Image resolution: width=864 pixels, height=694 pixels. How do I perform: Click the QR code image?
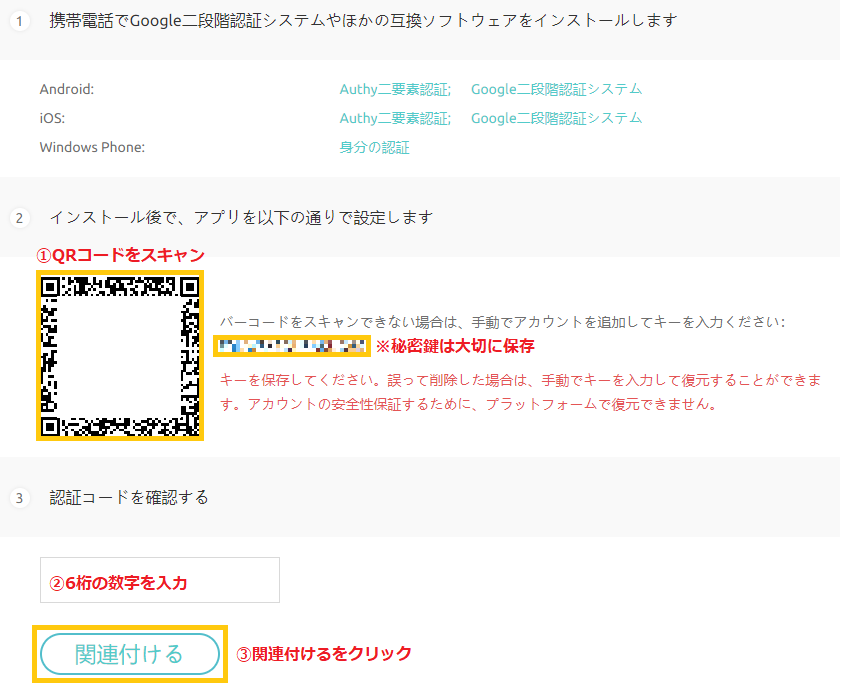120,356
